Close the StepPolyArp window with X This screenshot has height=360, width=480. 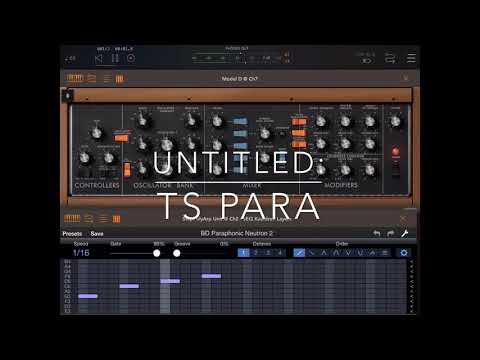coord(403,219)
